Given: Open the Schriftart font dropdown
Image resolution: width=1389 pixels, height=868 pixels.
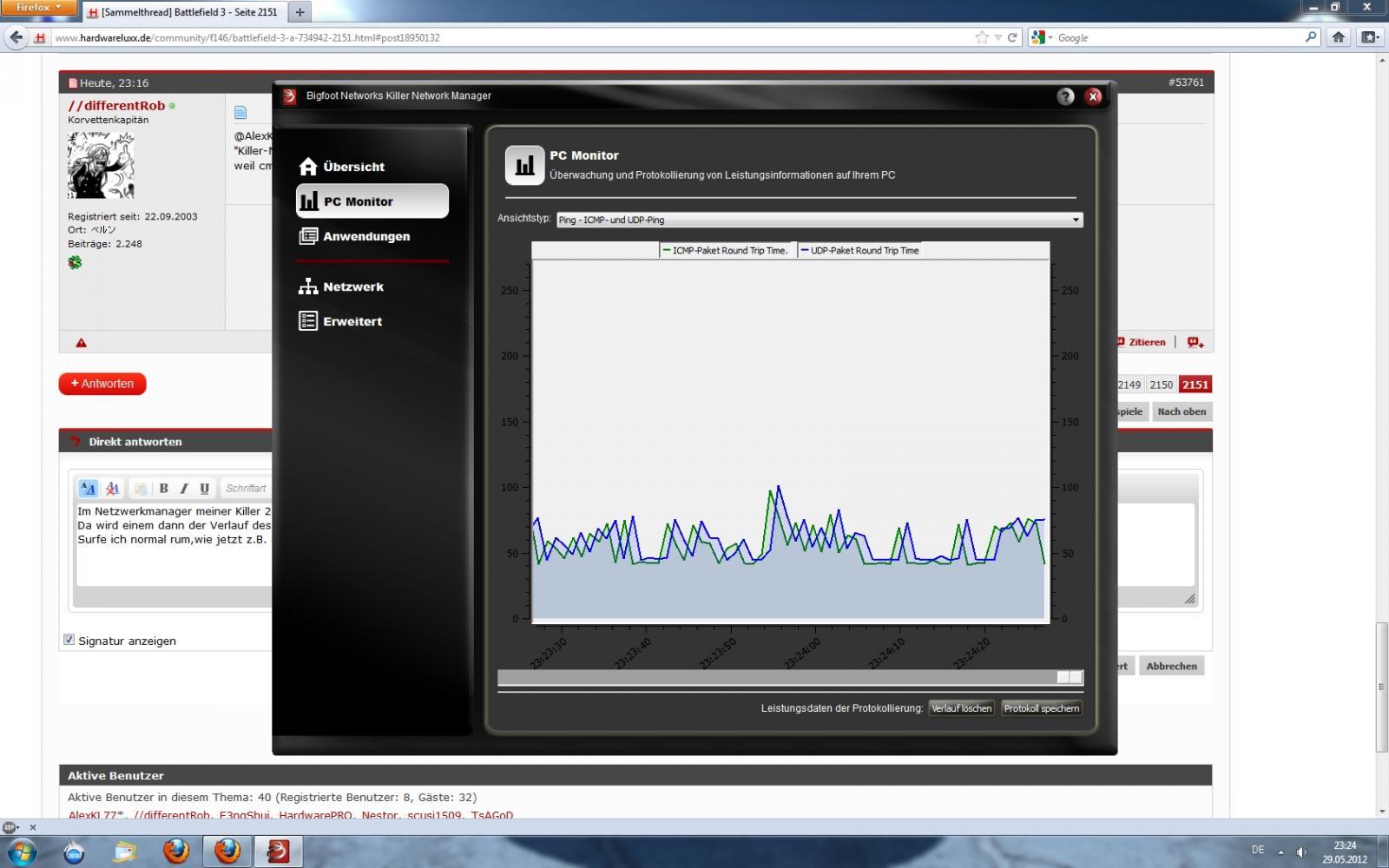Looking at the screenshot, I should [x=247, y=489].
